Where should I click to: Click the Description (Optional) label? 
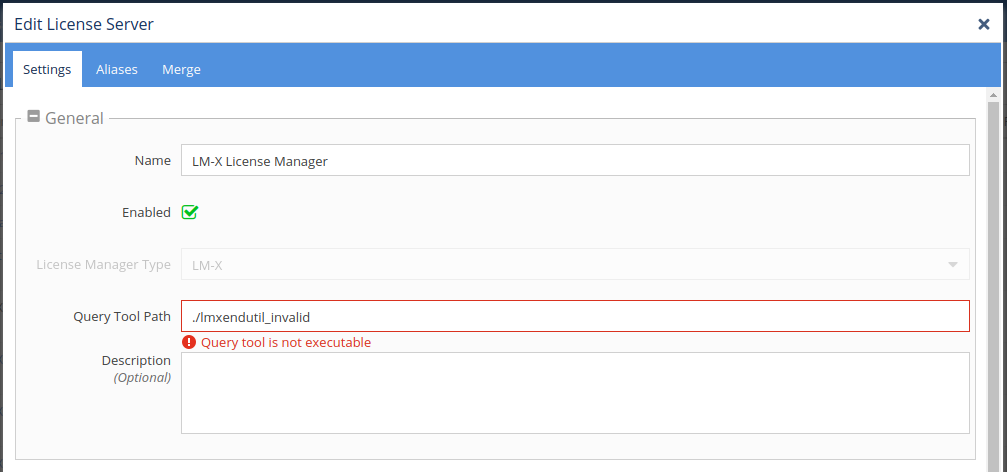tap(136, 368)
